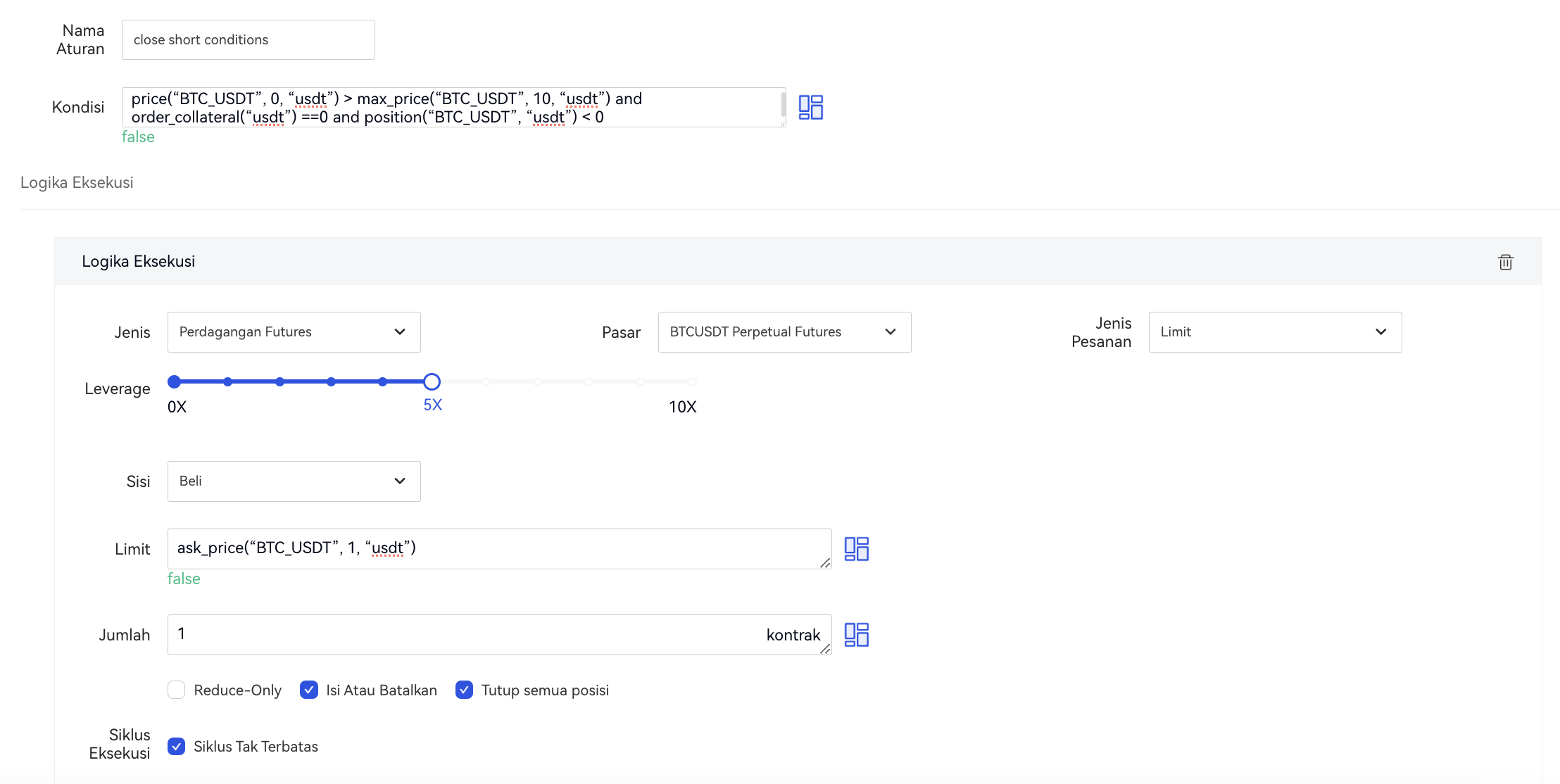Click the Nama Aturan text field

248,40
